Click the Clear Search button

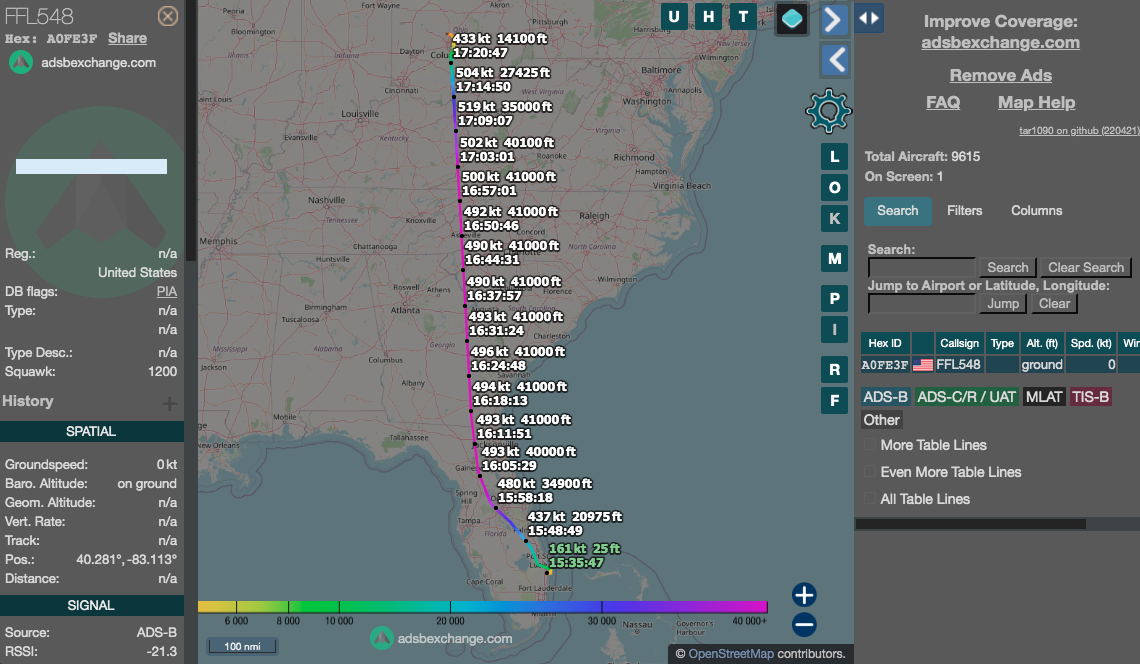1086,267
